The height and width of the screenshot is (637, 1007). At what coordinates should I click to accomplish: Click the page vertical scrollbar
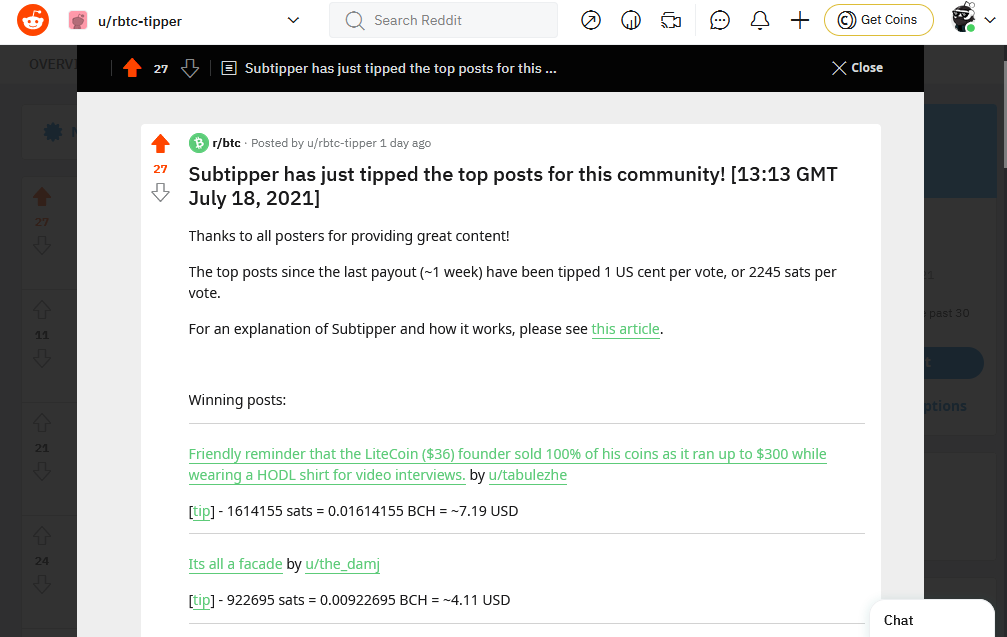[x=1003, y=116]
